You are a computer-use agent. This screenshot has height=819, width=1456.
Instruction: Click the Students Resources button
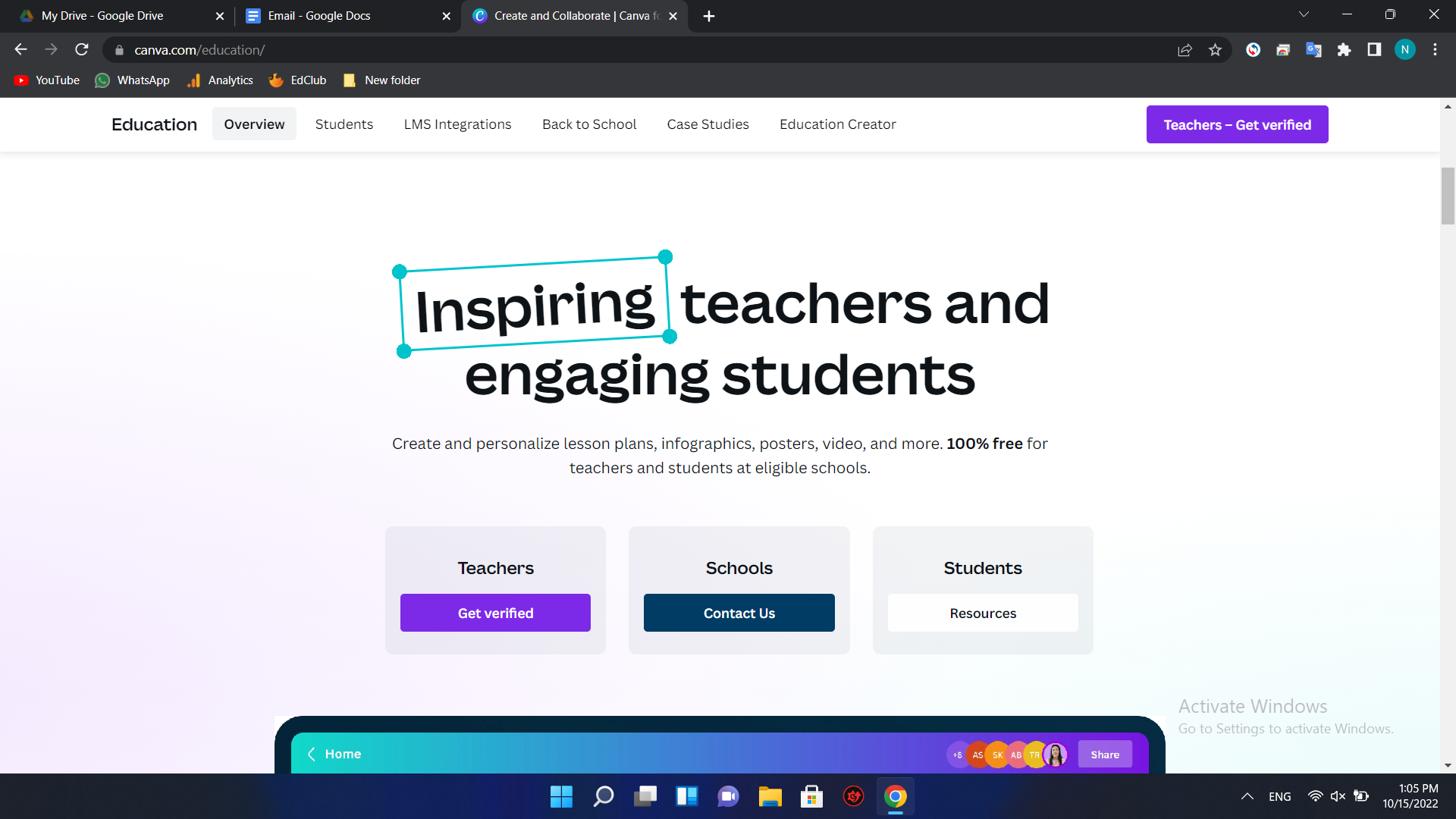tap(983, 613)
